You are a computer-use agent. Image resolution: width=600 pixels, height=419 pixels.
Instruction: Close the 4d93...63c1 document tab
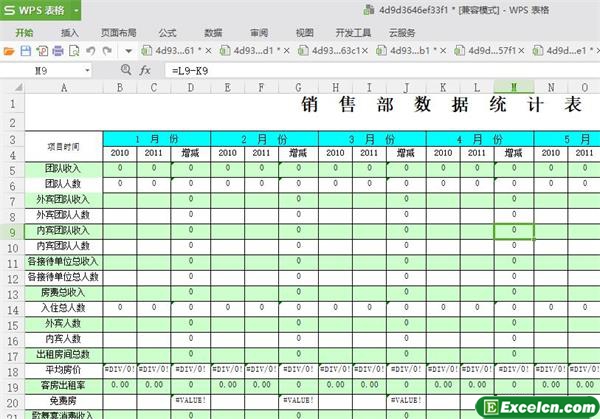click(x=365, y=51)
